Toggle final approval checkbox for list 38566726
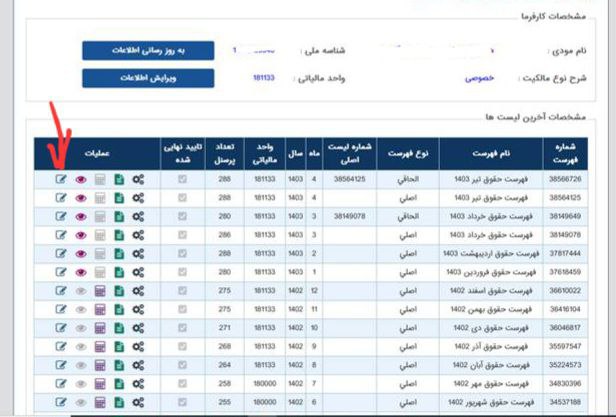The height and width of the screenshot is (417, 616). click(182, 179)
